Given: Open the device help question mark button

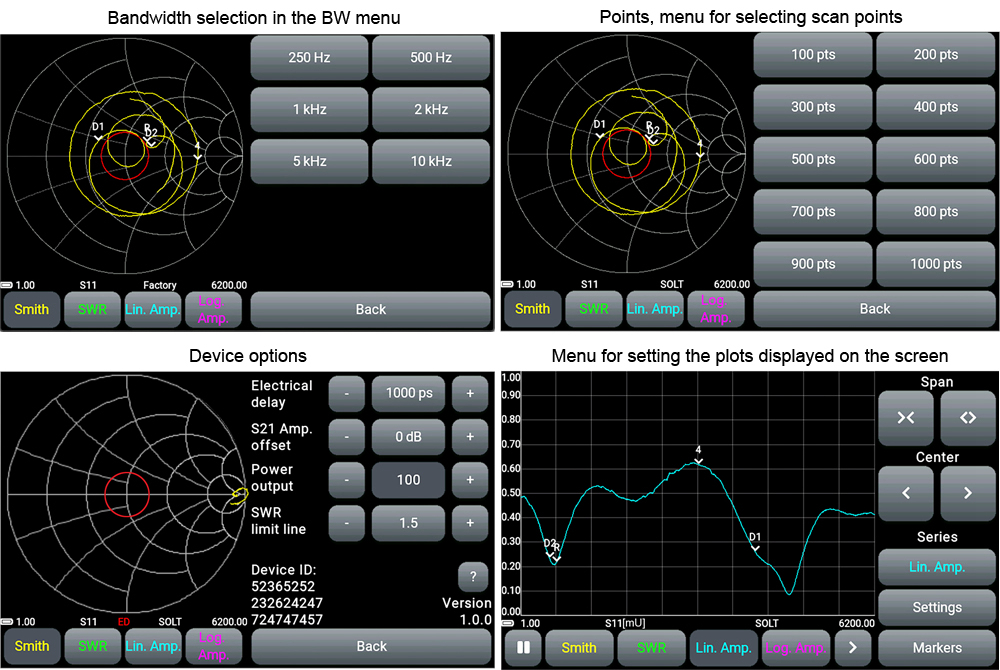Looking at the screenshot, I should 472,576.
